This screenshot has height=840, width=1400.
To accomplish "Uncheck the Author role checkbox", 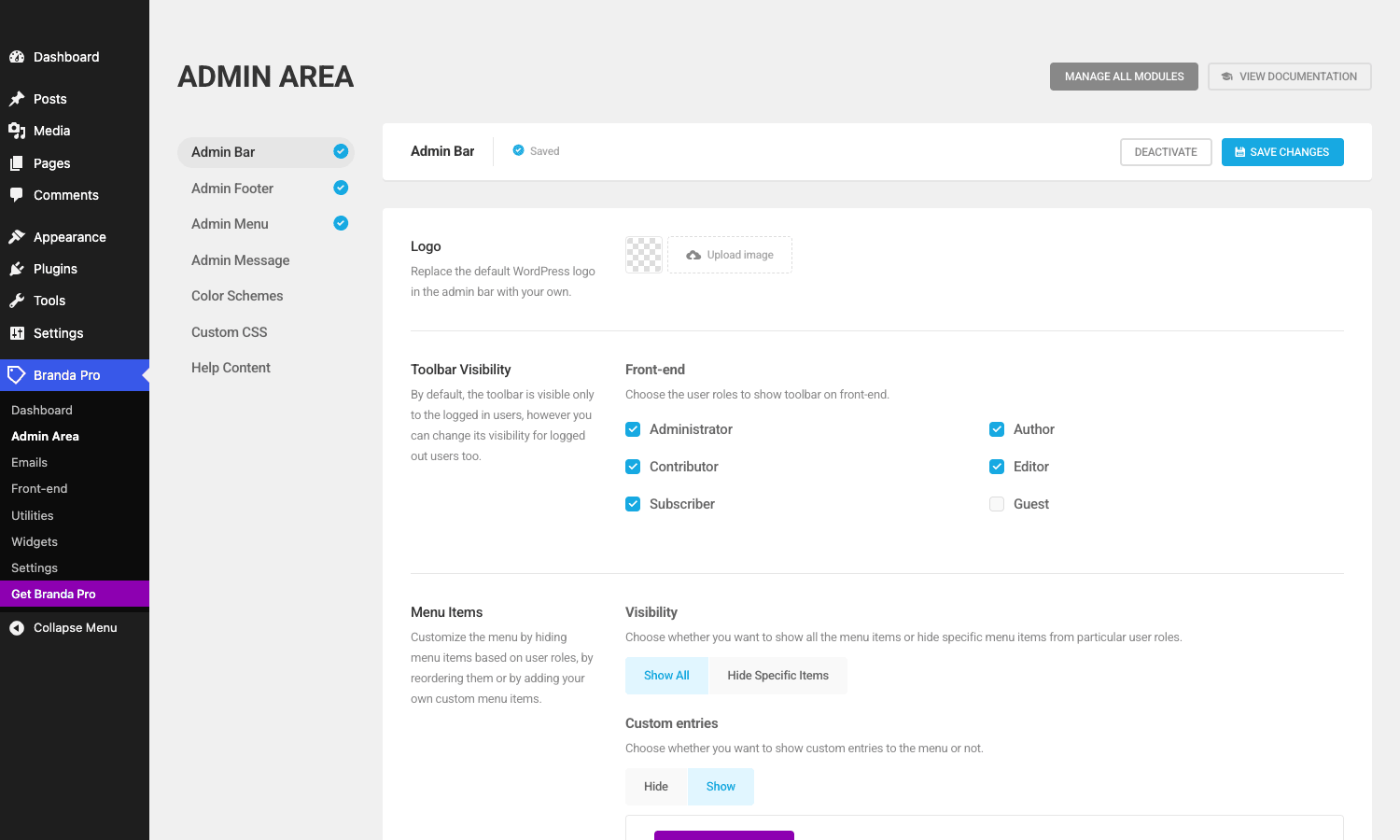I will click(997, 429).
